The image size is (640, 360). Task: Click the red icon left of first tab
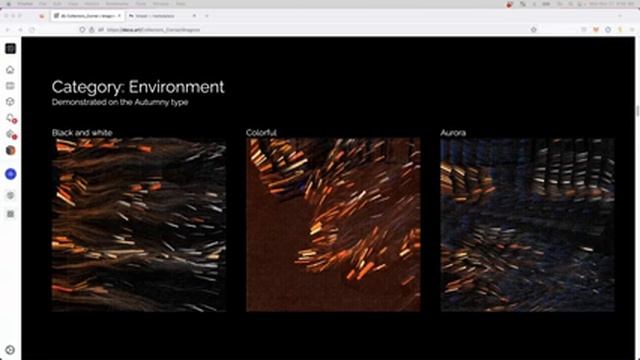41,16
